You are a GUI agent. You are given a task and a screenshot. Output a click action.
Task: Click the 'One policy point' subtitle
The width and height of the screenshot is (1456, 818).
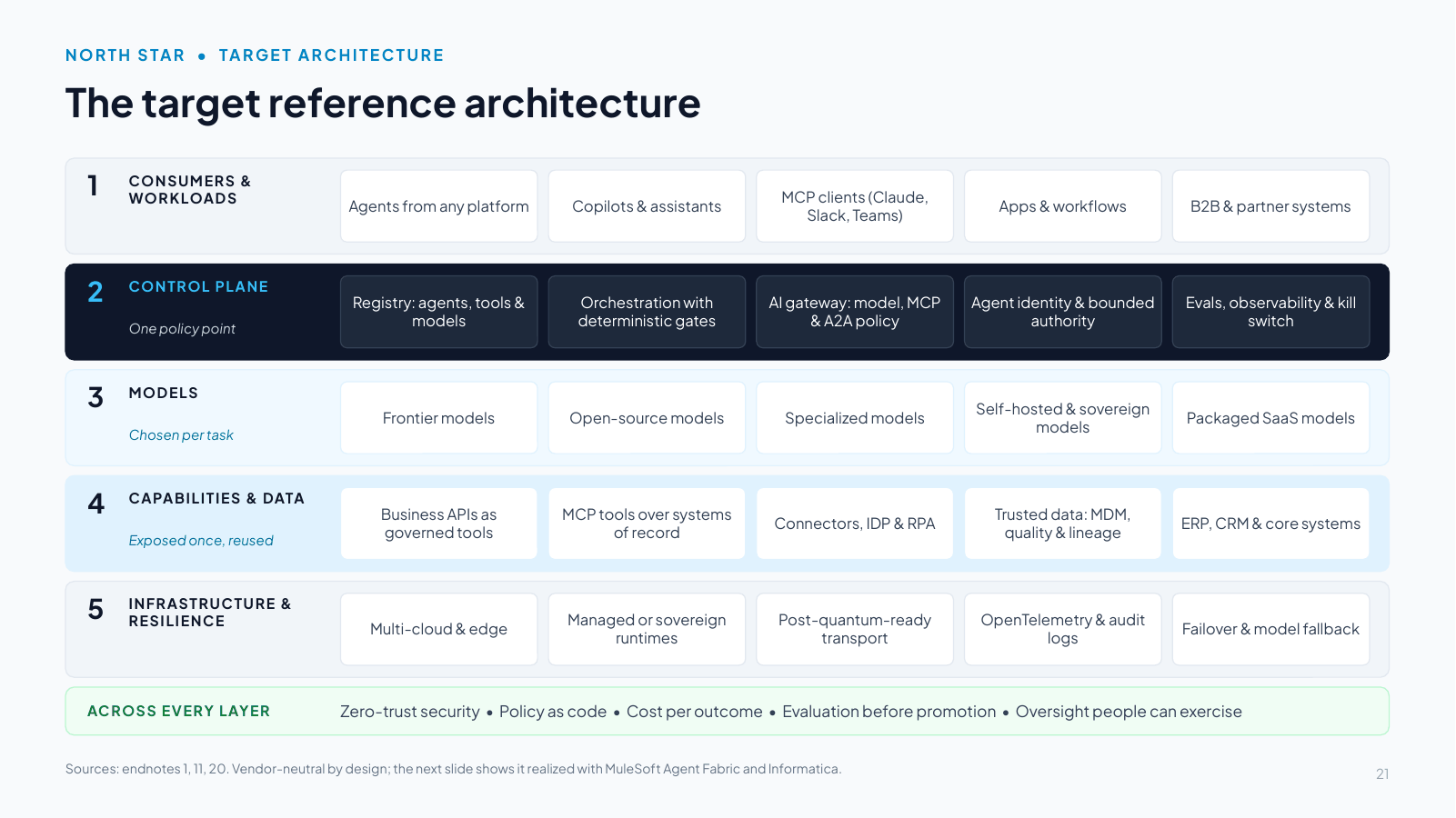pos(182,329)
